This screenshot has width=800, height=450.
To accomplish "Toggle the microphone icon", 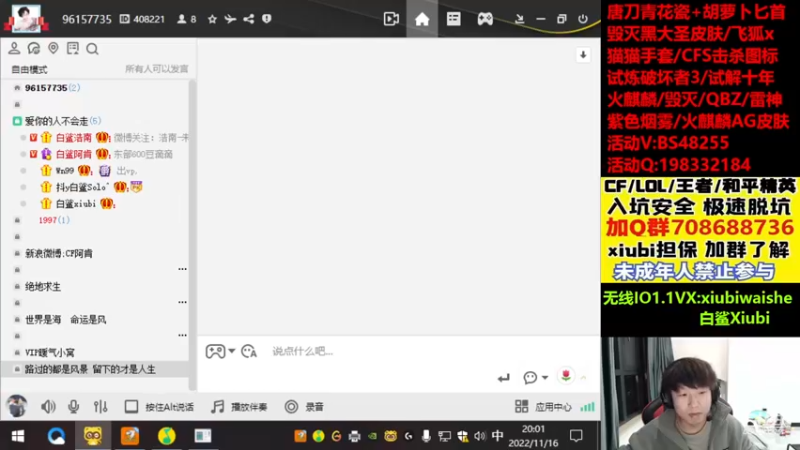I will point(73,407).
